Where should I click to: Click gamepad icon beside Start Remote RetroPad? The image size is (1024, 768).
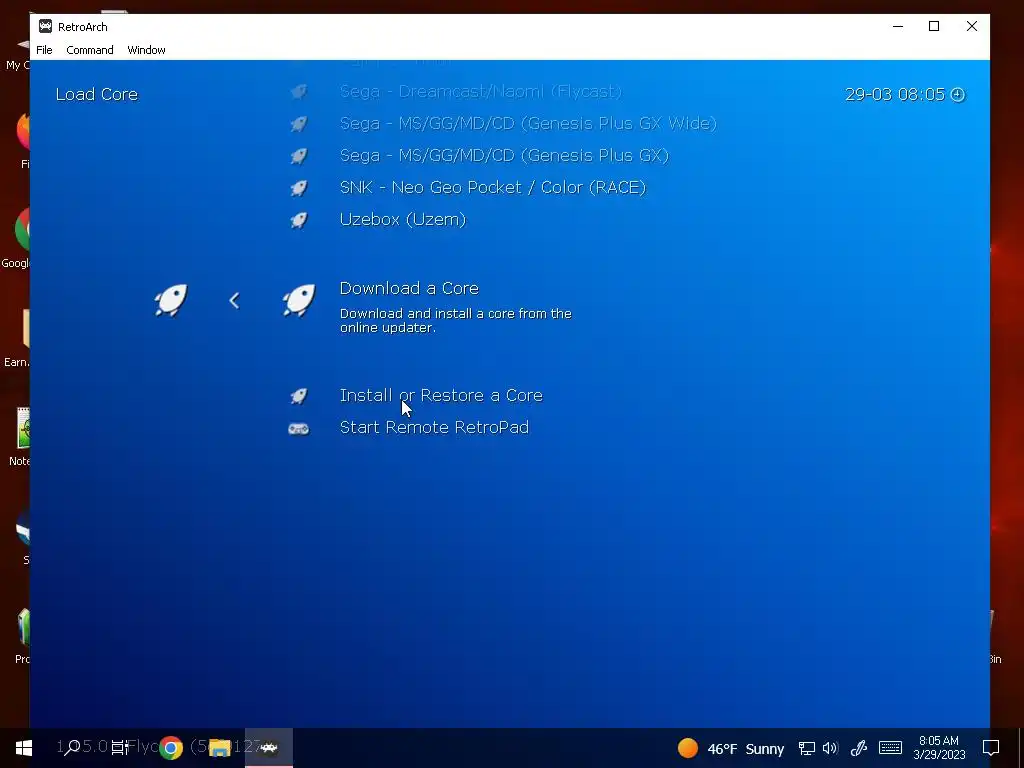coord(298,428)
